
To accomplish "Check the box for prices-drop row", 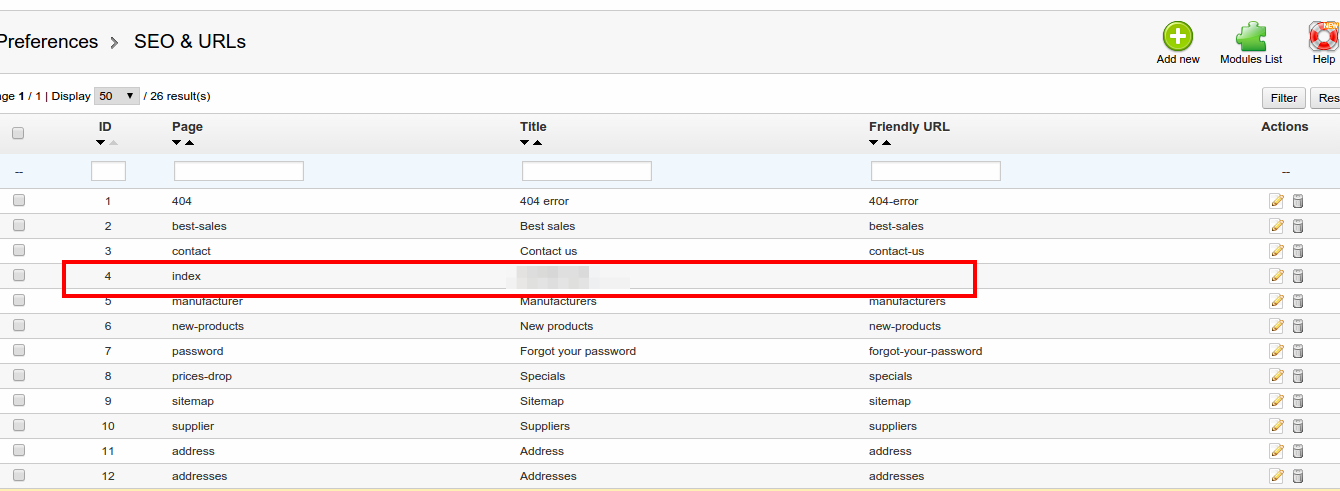I will pos(18,375).
